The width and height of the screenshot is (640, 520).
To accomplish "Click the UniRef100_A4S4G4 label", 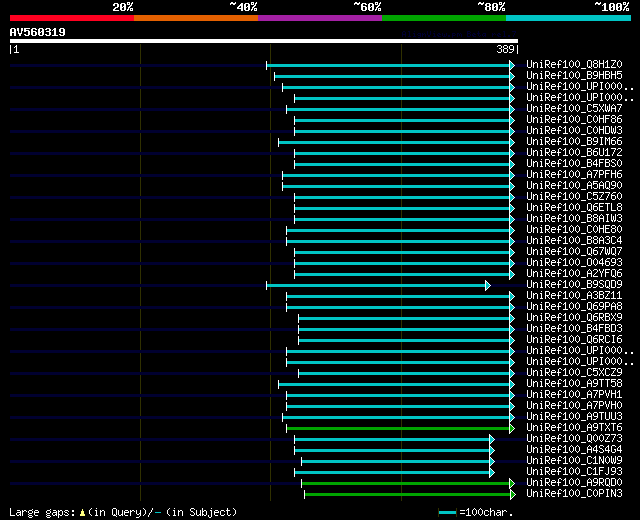I will tap(574, 450).
